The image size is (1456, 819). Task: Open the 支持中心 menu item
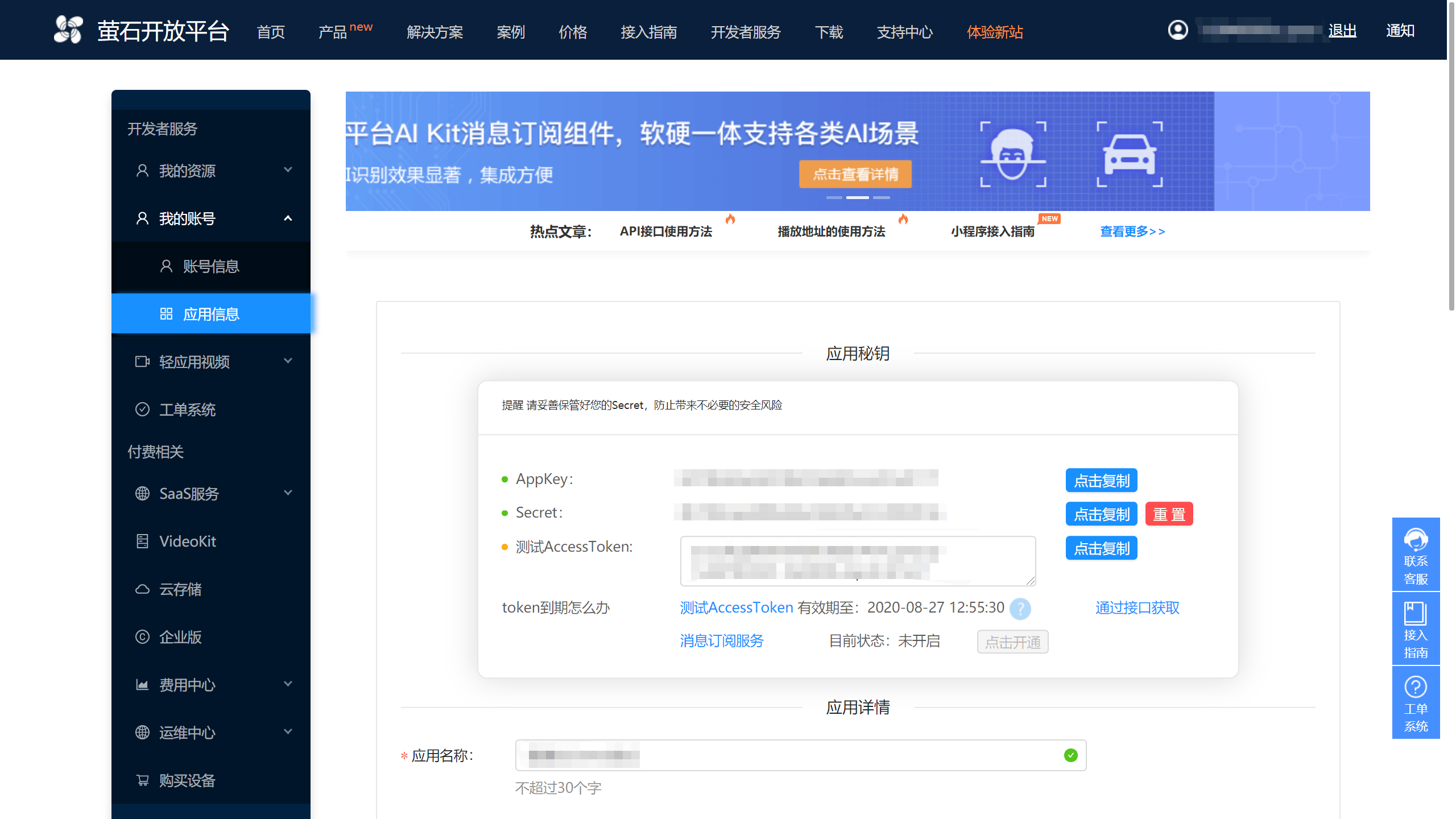click(904, 32)
